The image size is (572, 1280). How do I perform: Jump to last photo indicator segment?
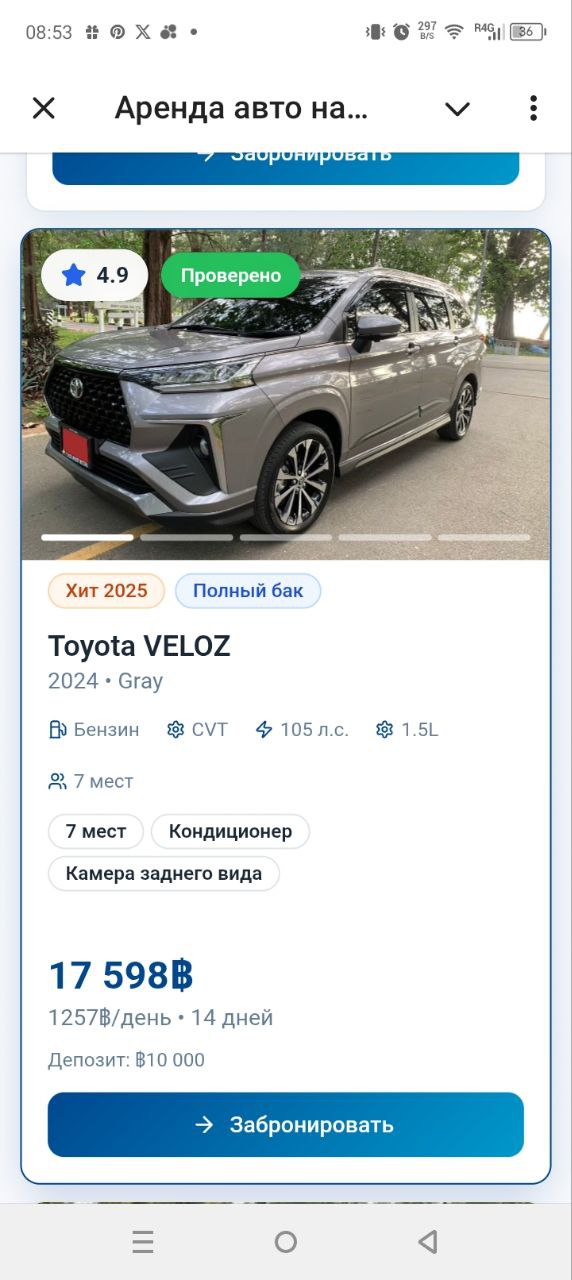[x=484, y=537]
